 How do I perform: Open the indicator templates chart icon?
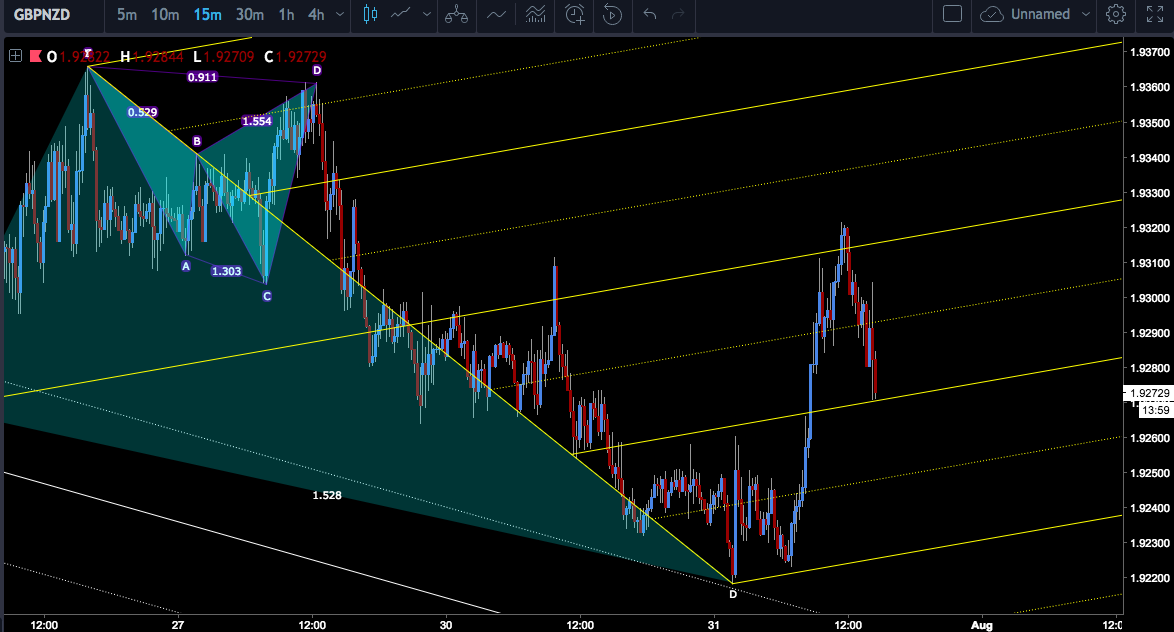pos(535,14)
